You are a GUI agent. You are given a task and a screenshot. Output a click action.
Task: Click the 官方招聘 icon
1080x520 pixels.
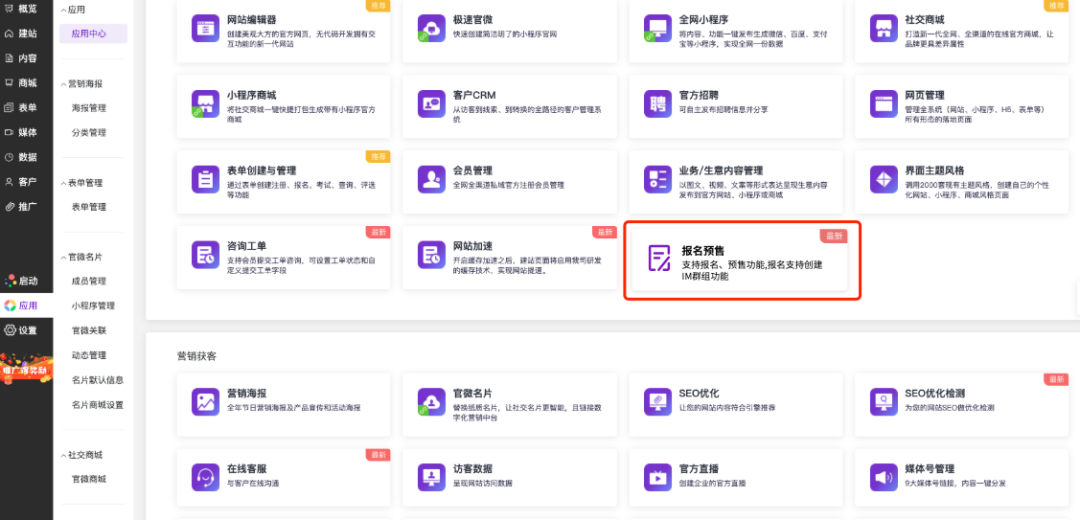[658, 103]
